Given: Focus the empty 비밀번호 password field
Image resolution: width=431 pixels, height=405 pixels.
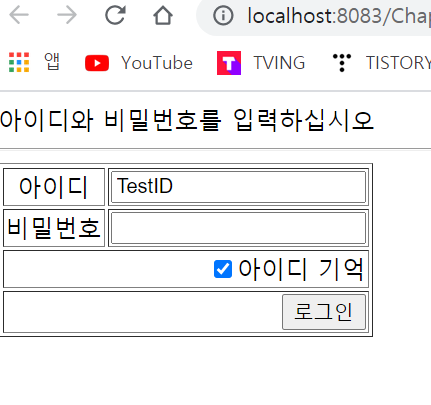Looking at the screenshot, I should pyautogui.click(x=239, y=228).
